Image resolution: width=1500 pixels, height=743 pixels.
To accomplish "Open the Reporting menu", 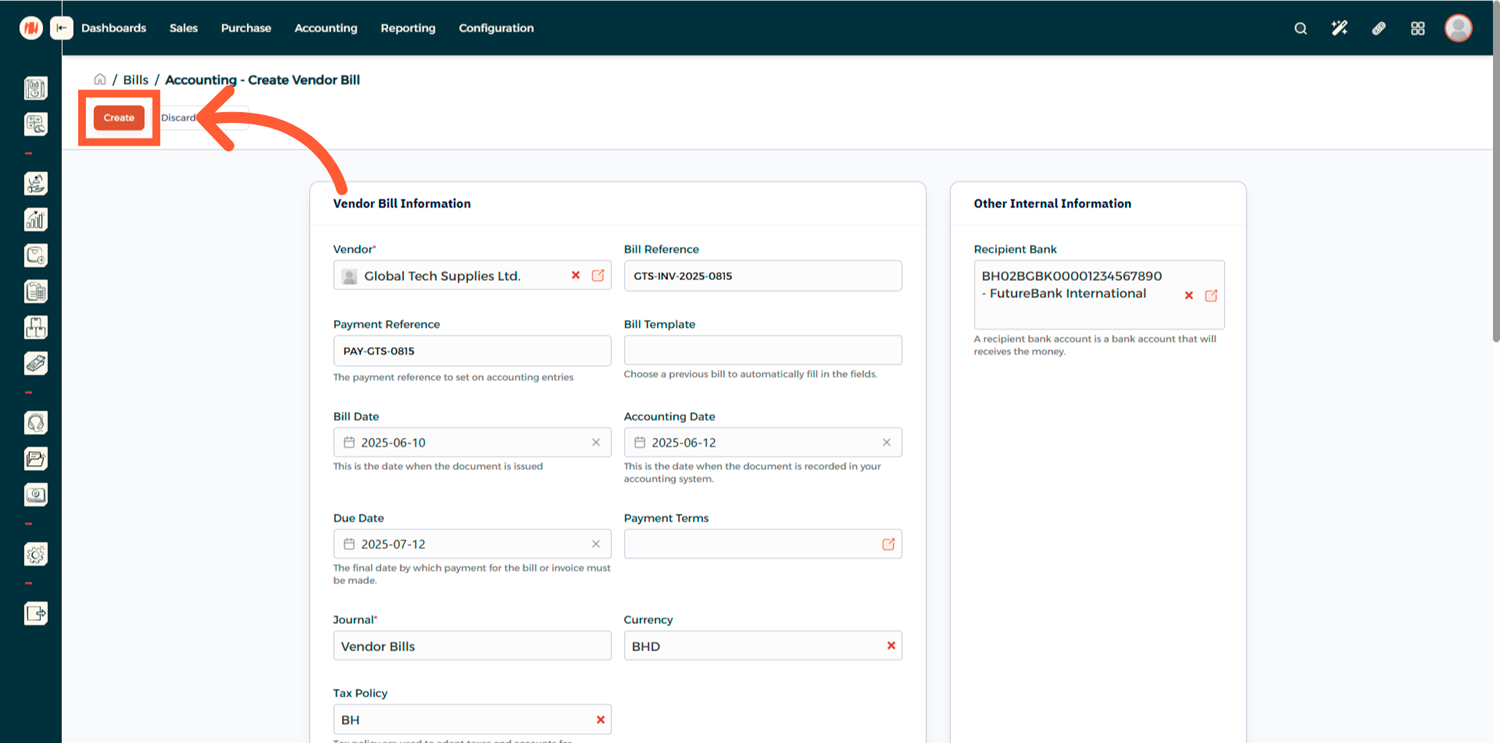I will pos(408,28).
